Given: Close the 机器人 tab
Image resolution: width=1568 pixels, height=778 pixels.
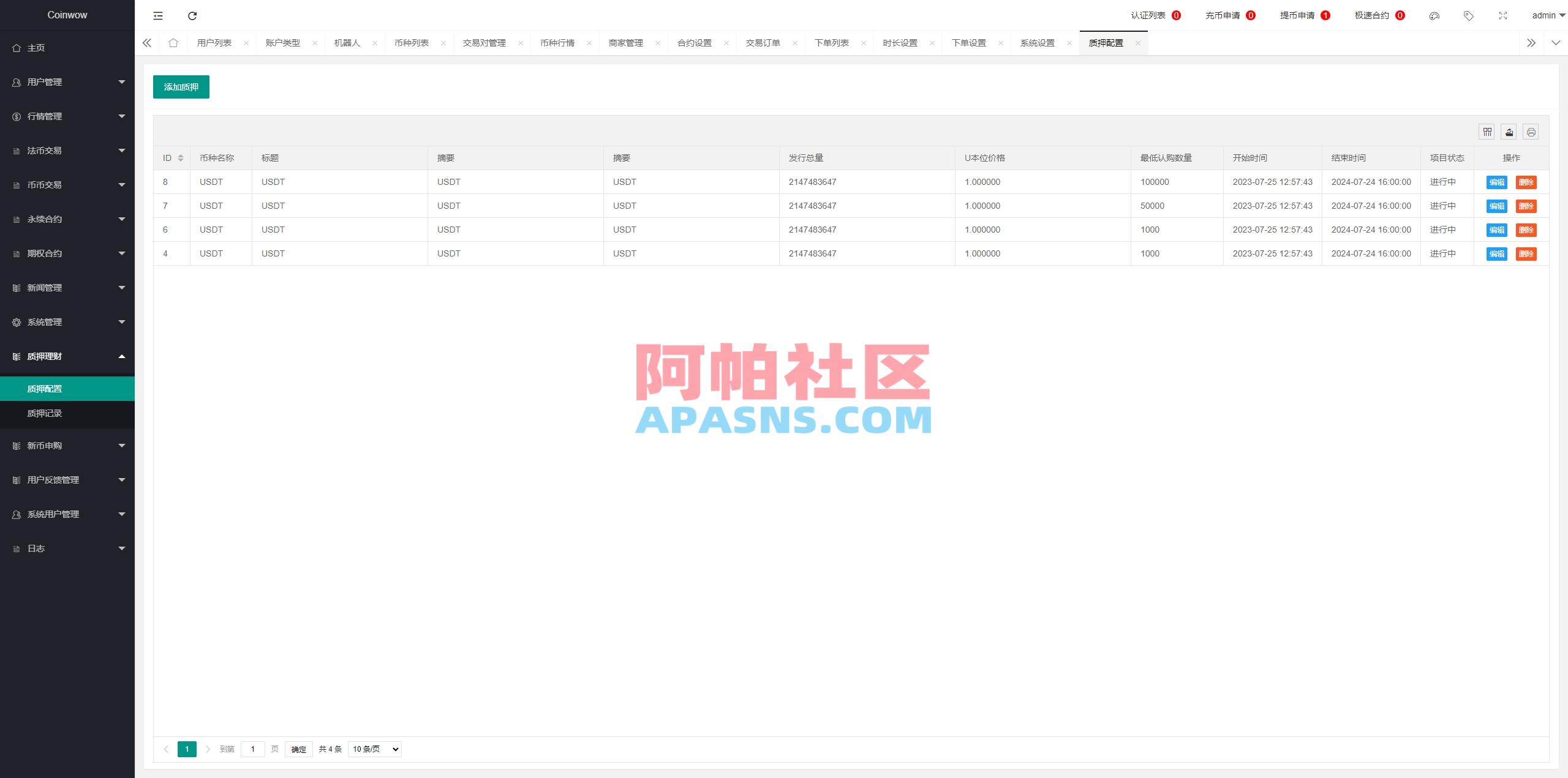Looking at the screenshot, I should pos(375,43).
